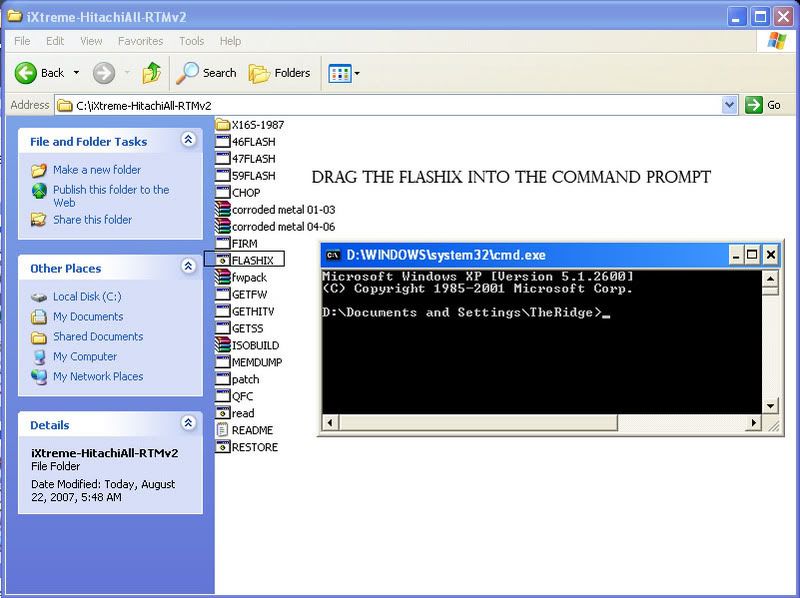Select the CHOP file icon

[x=222, y=192]
